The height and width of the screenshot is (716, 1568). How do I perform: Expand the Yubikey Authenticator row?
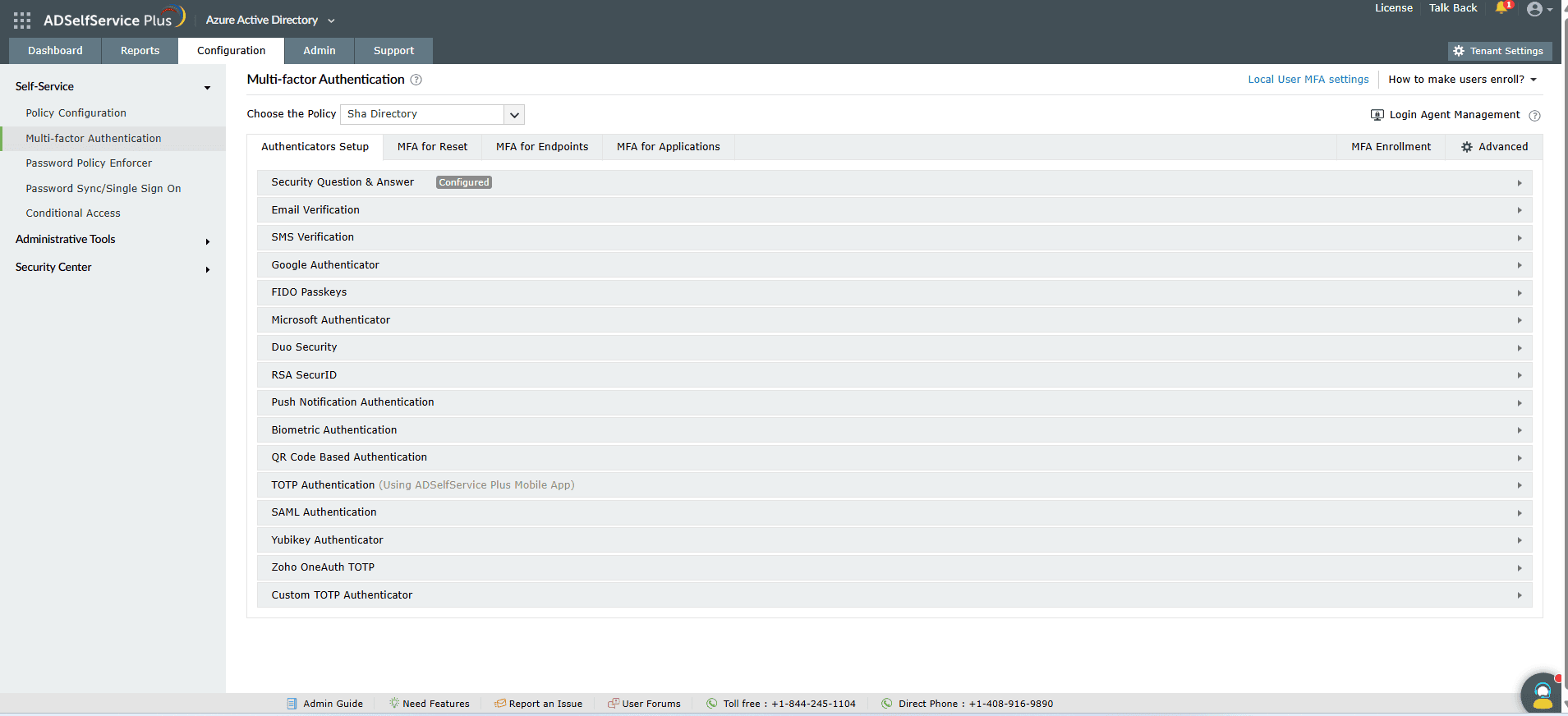pyautogui.click(x=894, y=540)
